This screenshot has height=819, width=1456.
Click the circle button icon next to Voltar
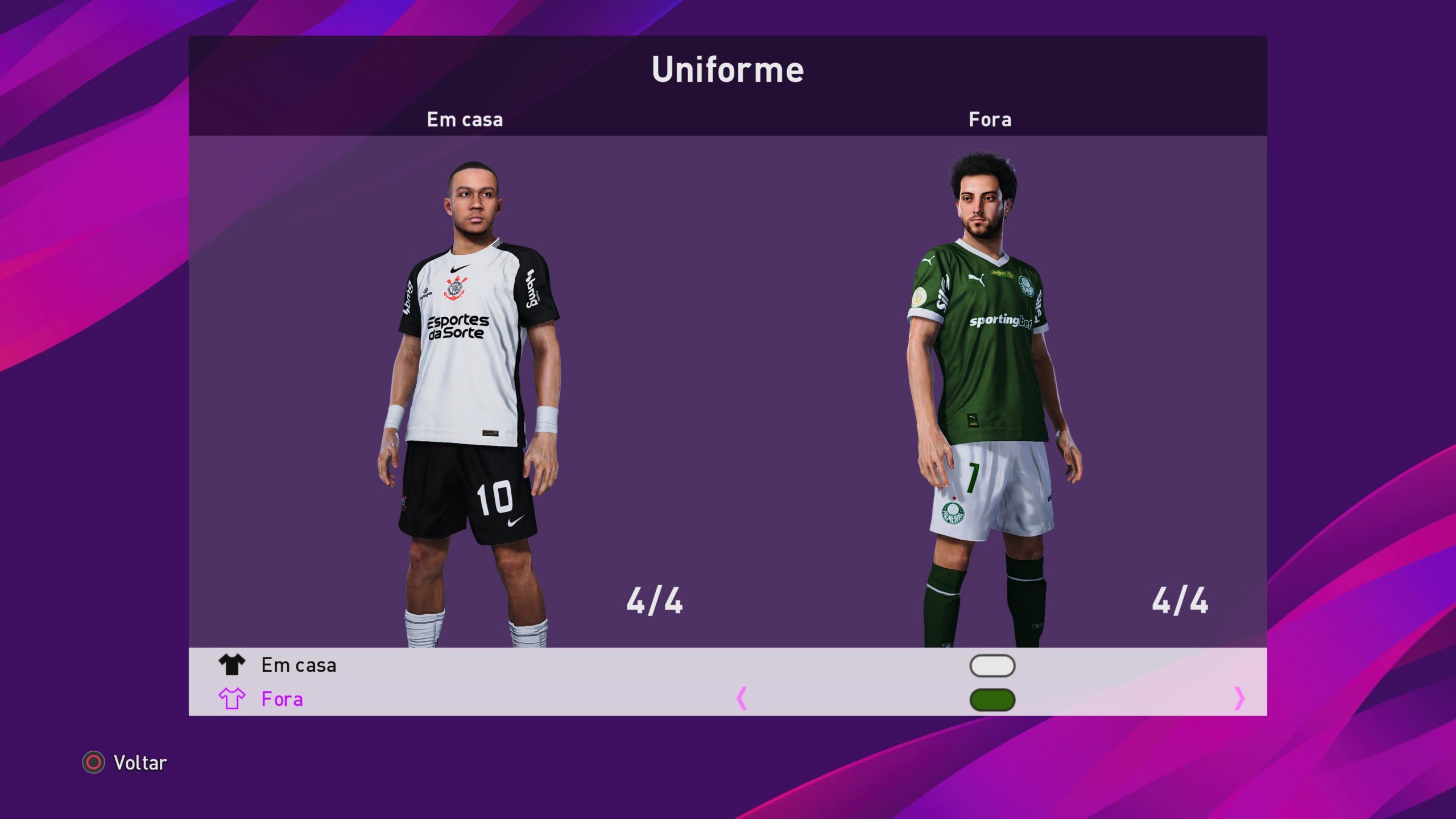pos(93,762)
